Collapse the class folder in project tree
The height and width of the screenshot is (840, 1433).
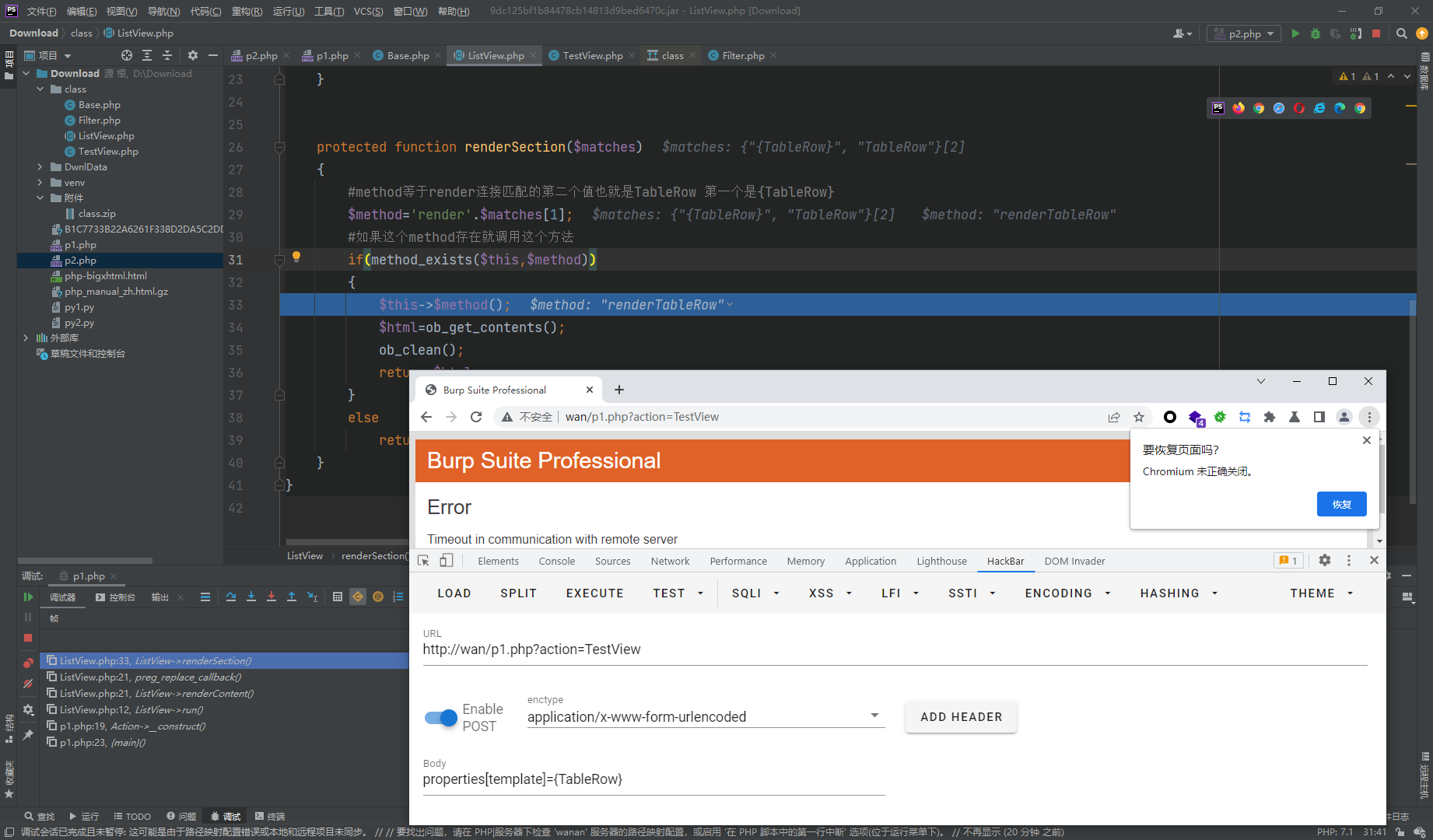point(40,89)
